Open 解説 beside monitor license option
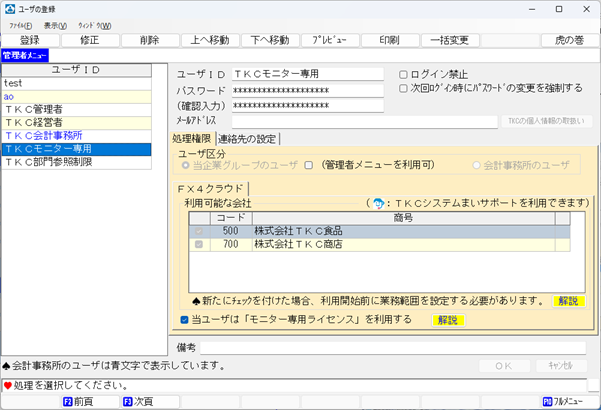The image size is (601, 410). 448,320
